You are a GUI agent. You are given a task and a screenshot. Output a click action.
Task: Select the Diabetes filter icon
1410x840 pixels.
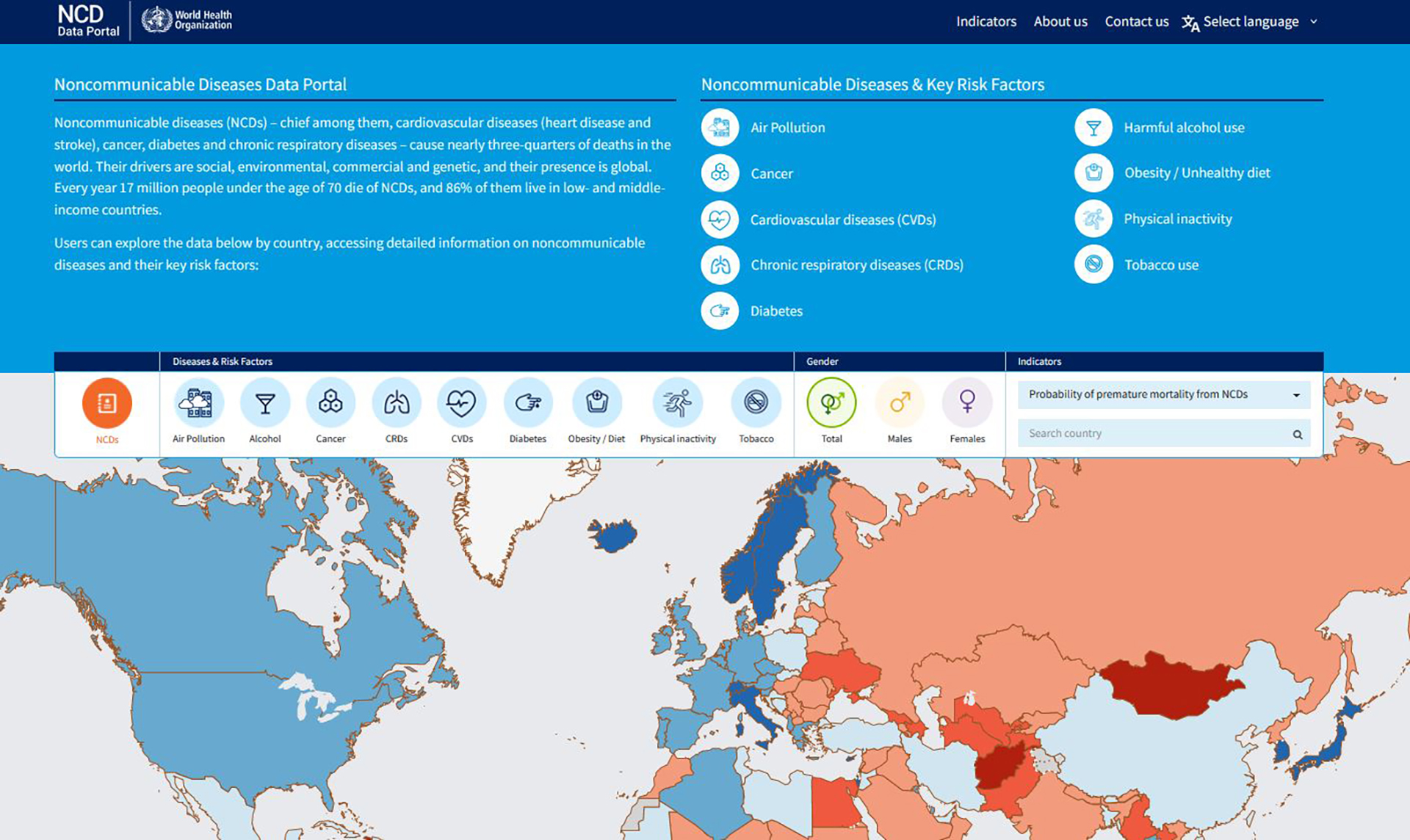click(x=527, y=403)
